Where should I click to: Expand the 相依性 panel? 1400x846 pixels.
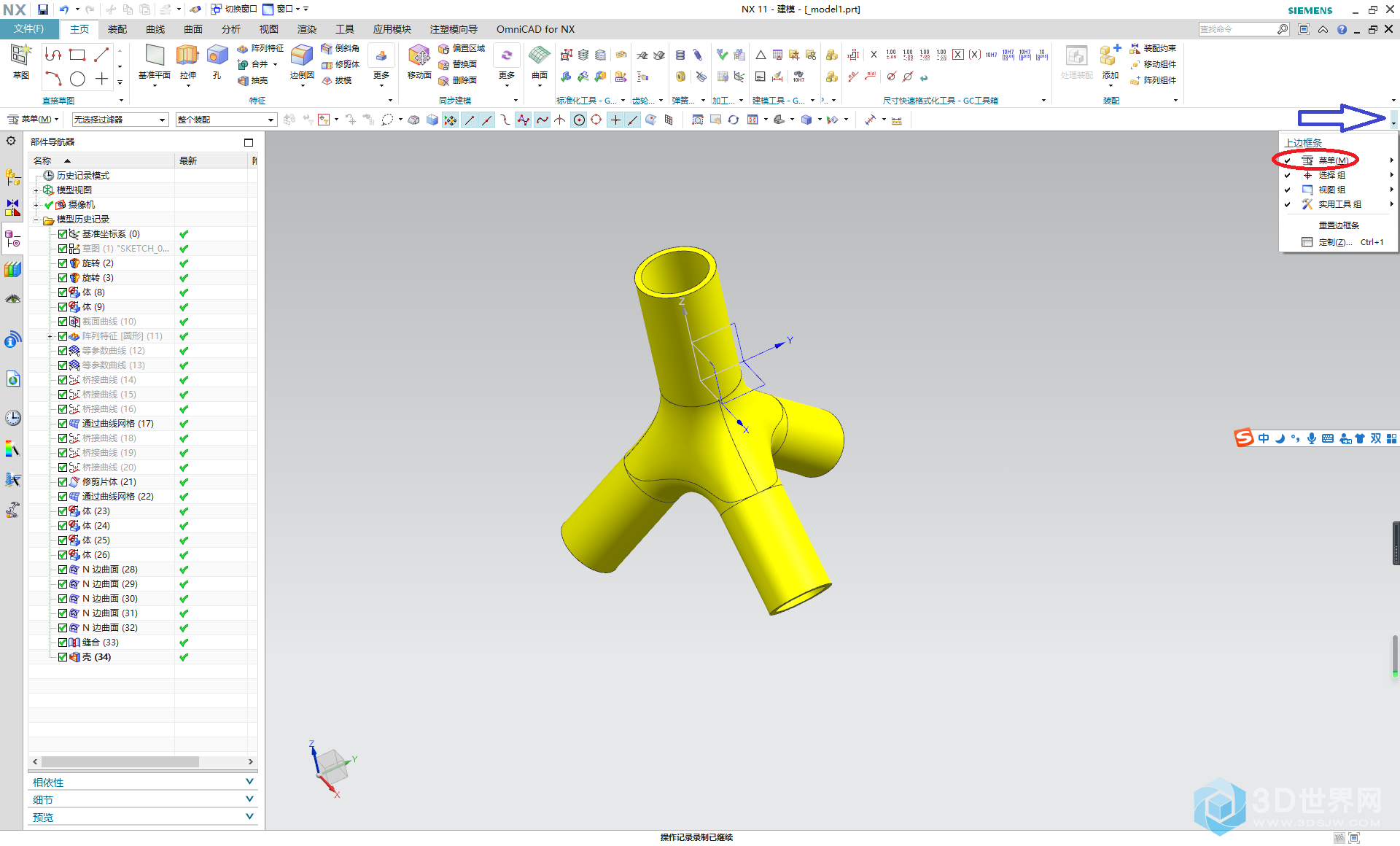click(143, 782)
